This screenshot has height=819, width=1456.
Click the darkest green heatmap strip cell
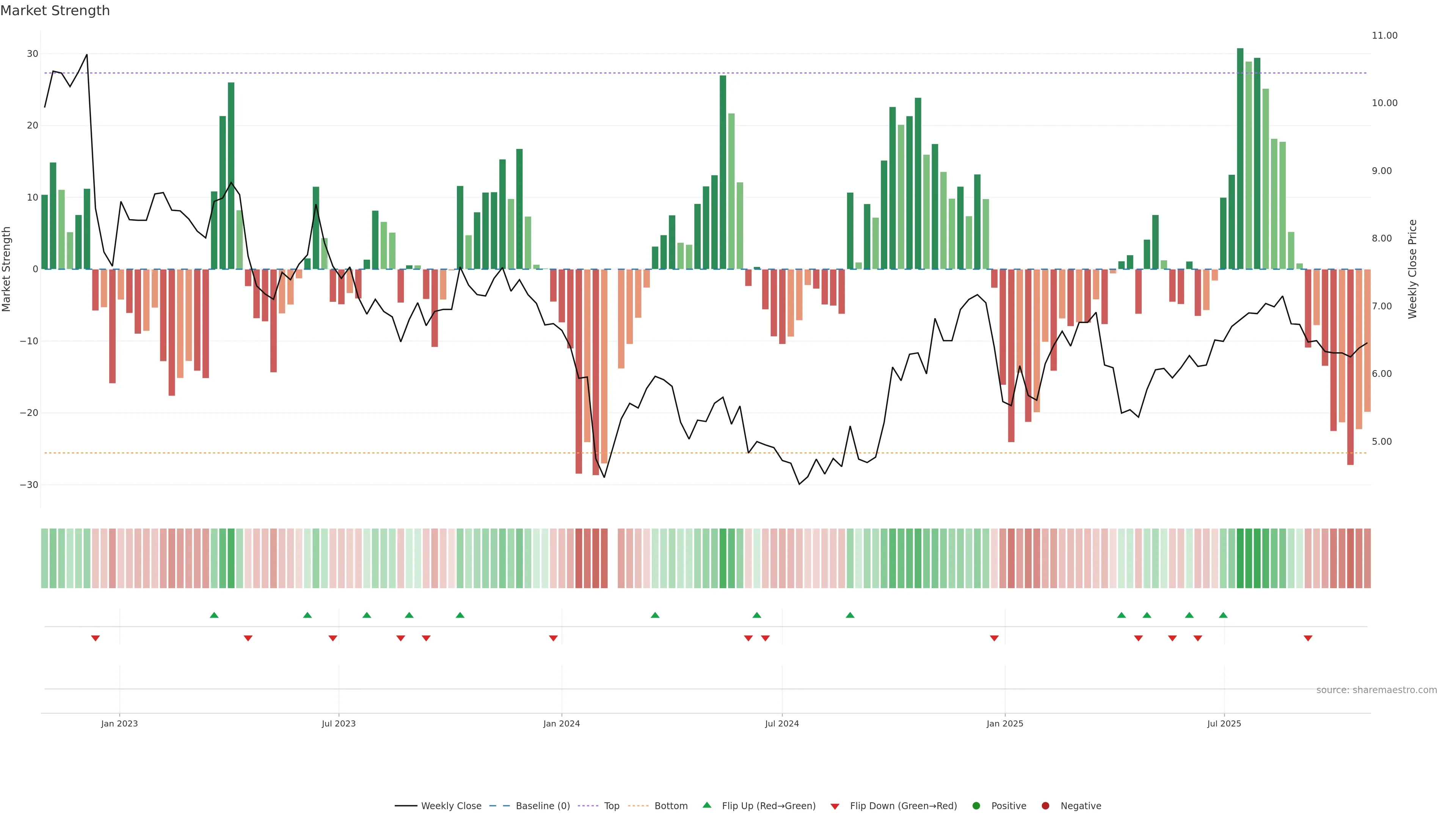(1240, 559)
